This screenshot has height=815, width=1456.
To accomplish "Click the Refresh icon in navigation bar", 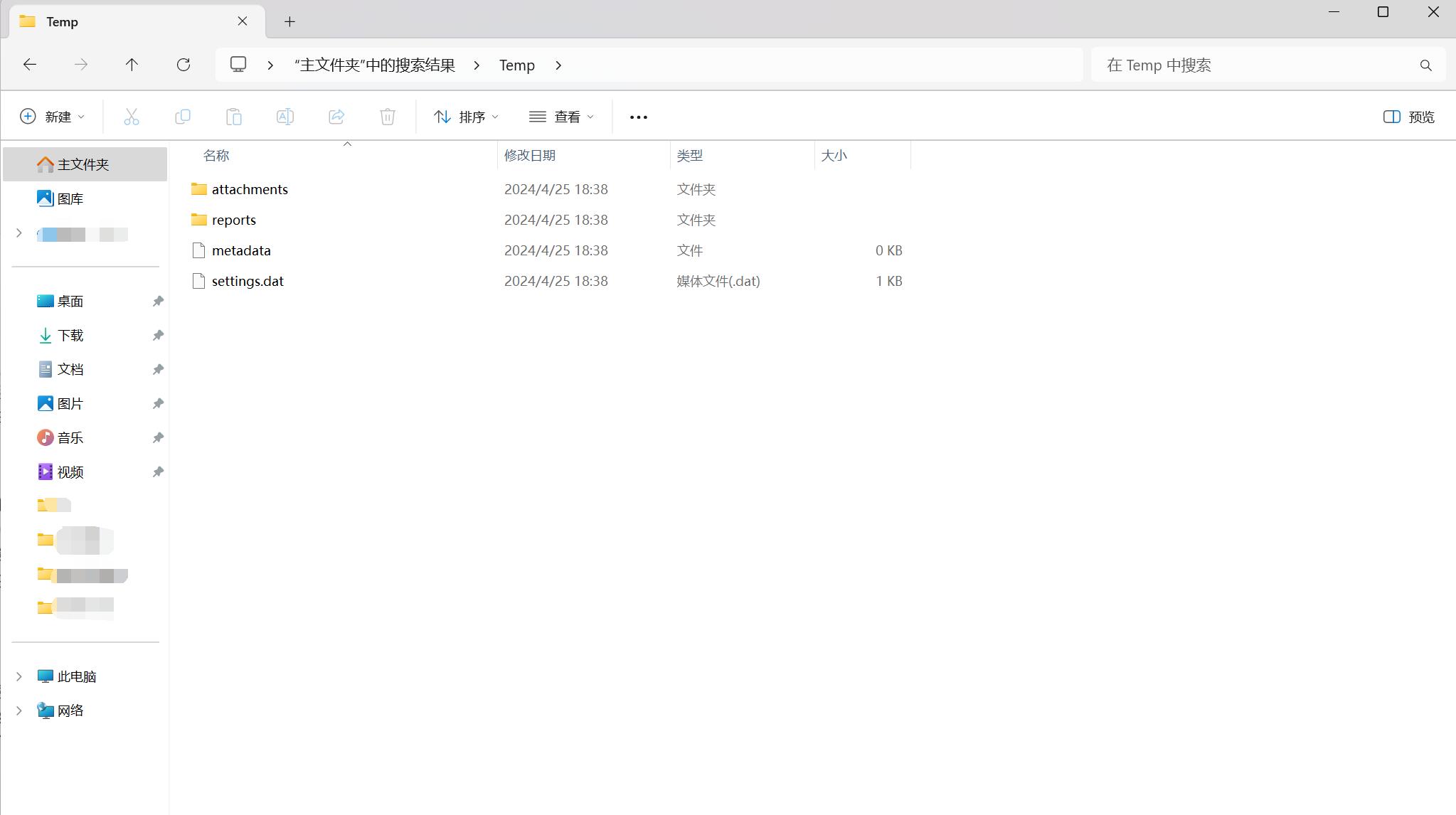I will (184, 65).
